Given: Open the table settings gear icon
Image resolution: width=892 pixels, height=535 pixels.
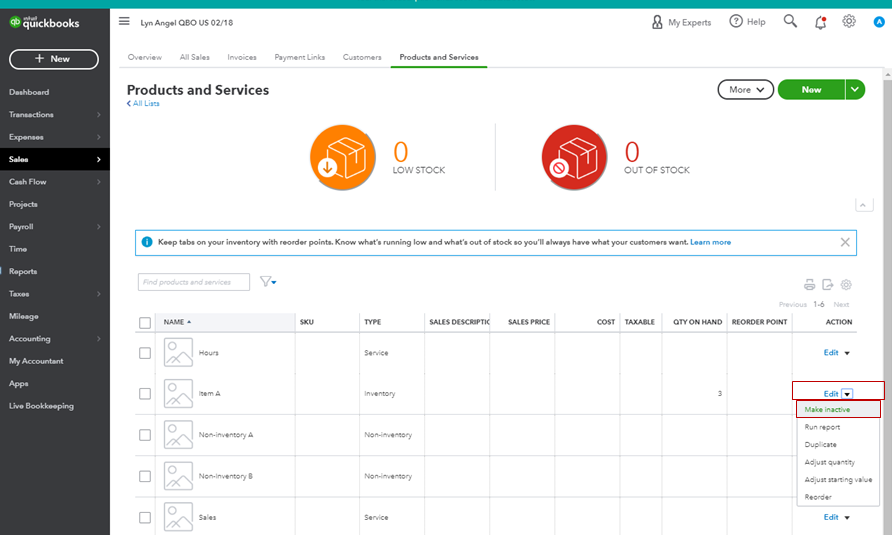Looking at the screenshot, I should click(846, 285).
